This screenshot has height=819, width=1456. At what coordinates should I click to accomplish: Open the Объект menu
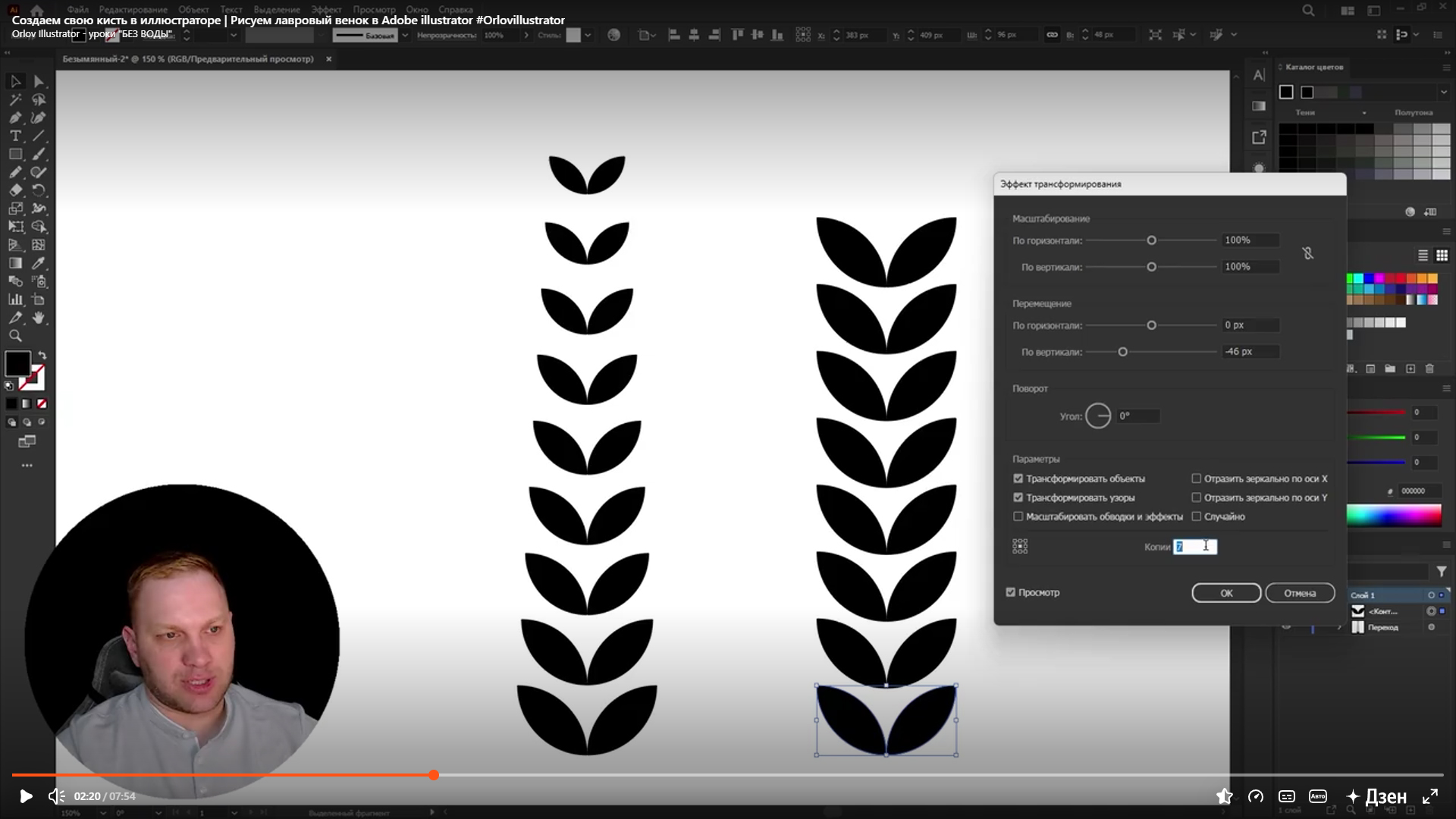coord(193,10)
